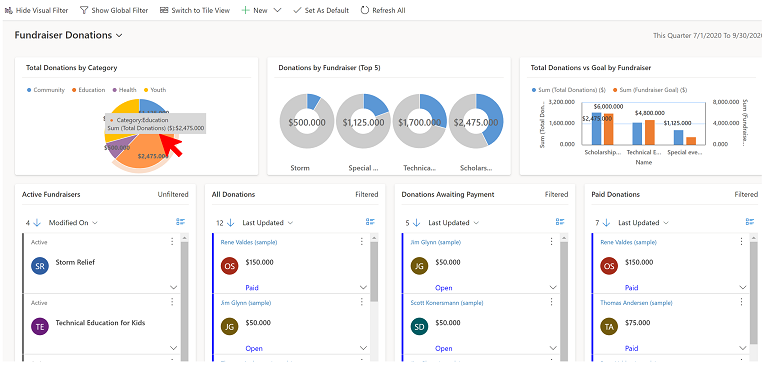Toggle Education legend item in pie chart

(x=88, y=90)
